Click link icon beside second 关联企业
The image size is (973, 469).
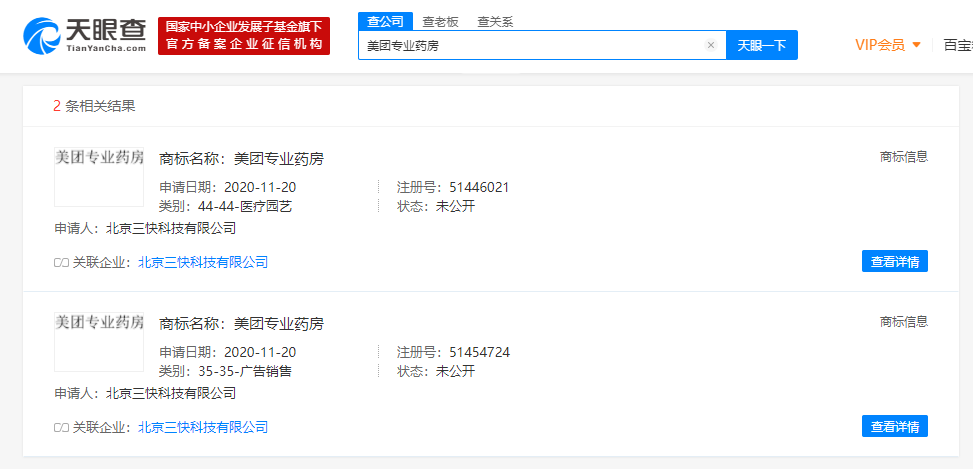[61, 428]
